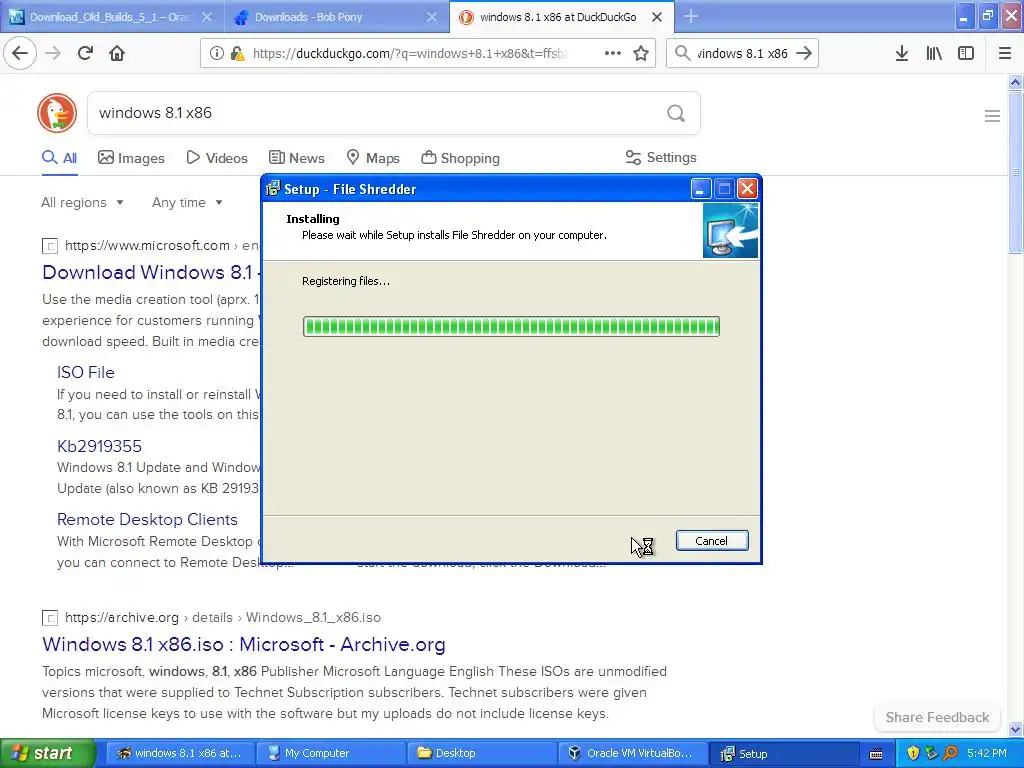Screen dimensions: 1024x768
Task: Reload the current page
Action: (x=85, y=53)
